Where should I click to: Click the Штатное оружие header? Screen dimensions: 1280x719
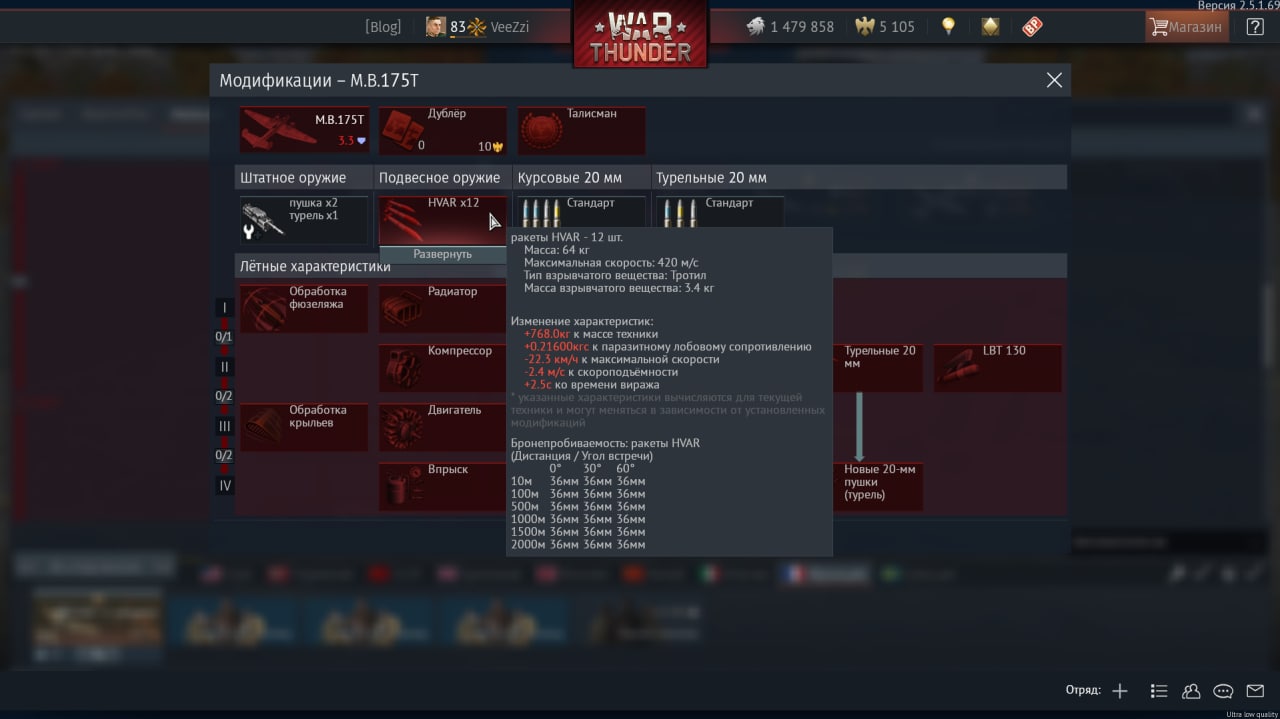pyautogui.click(x=304, y=178)
